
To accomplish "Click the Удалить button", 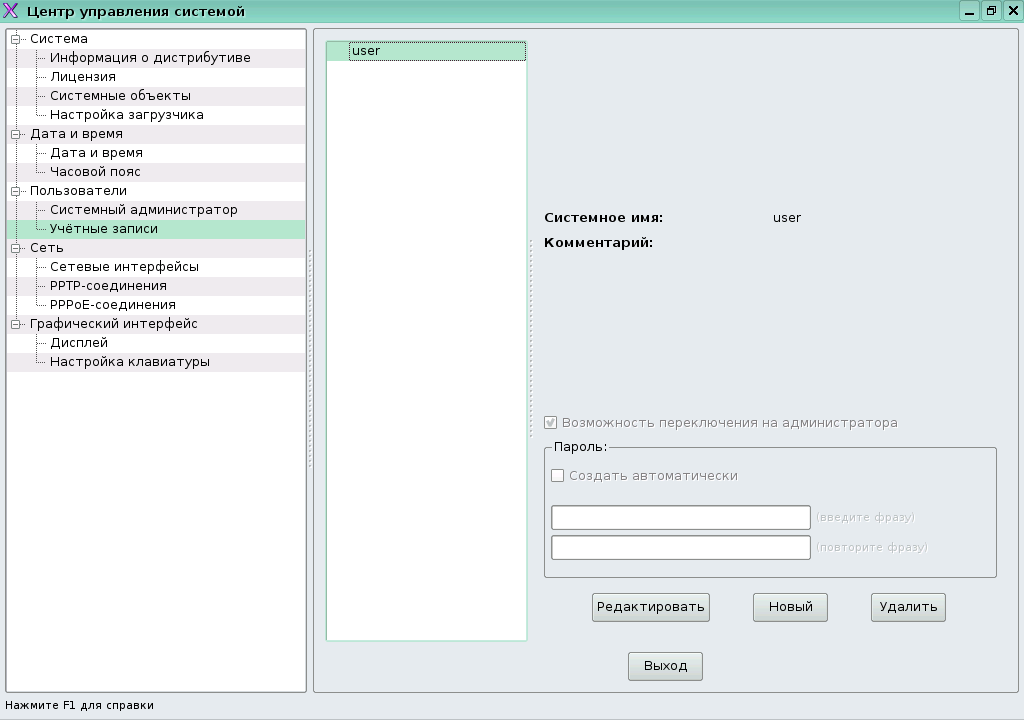I will [x=907, y=606].
